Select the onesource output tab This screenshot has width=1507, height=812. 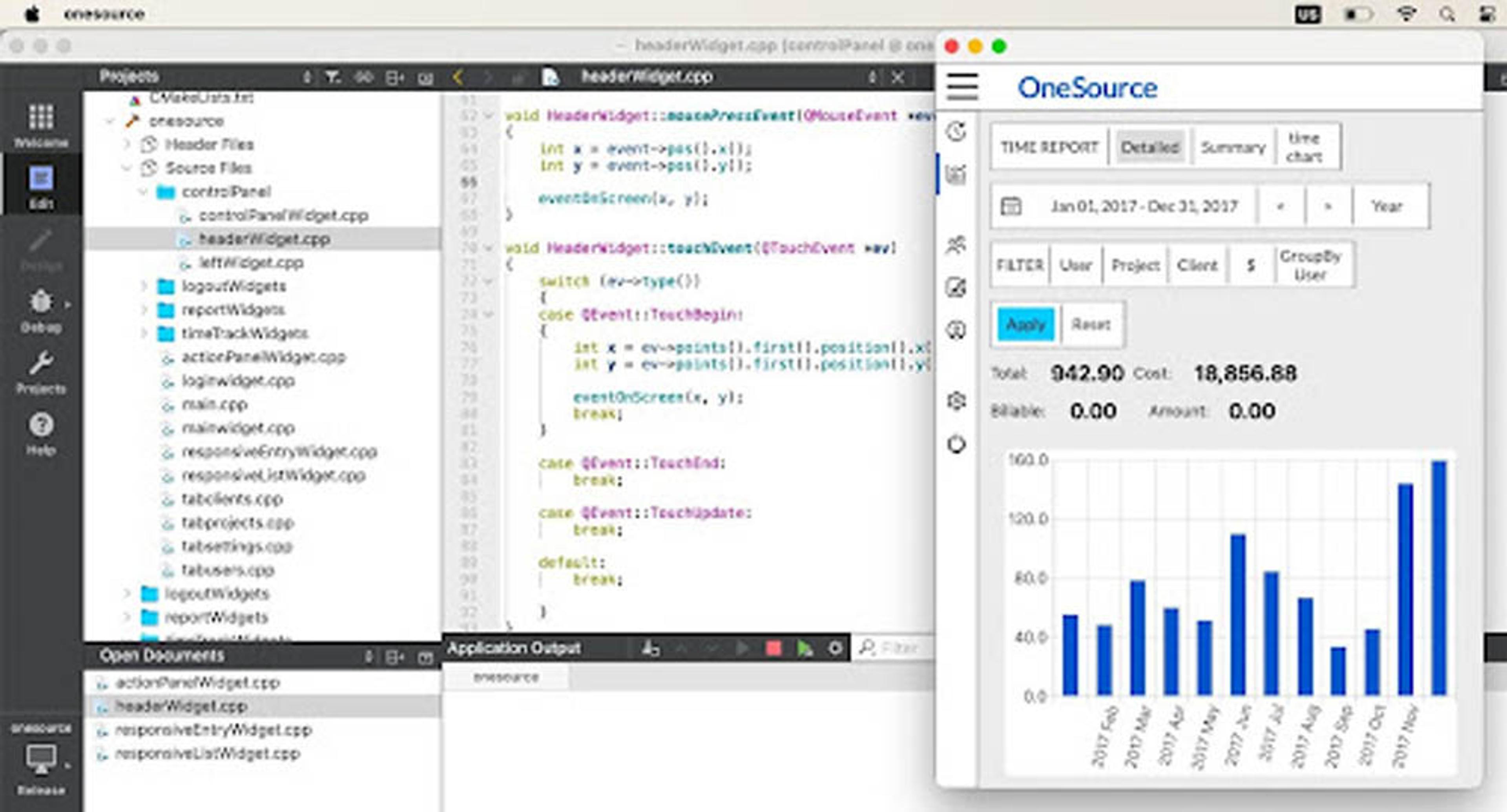click(x=505, y=677)
